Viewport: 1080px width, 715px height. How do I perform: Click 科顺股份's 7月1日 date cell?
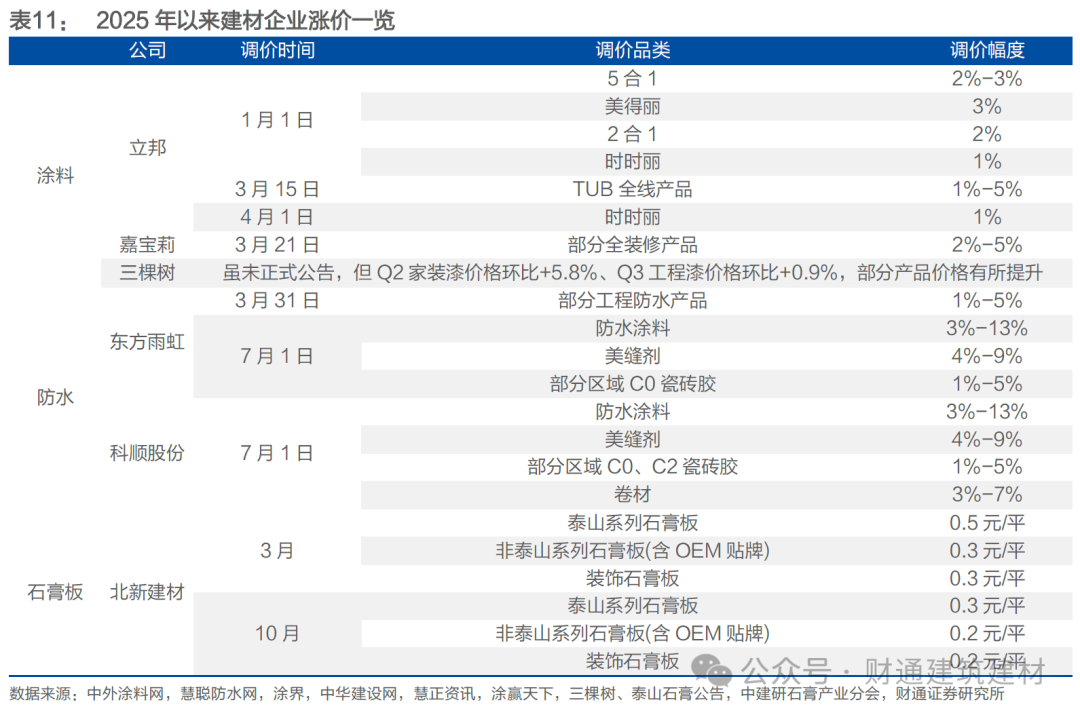coord(278,453)
